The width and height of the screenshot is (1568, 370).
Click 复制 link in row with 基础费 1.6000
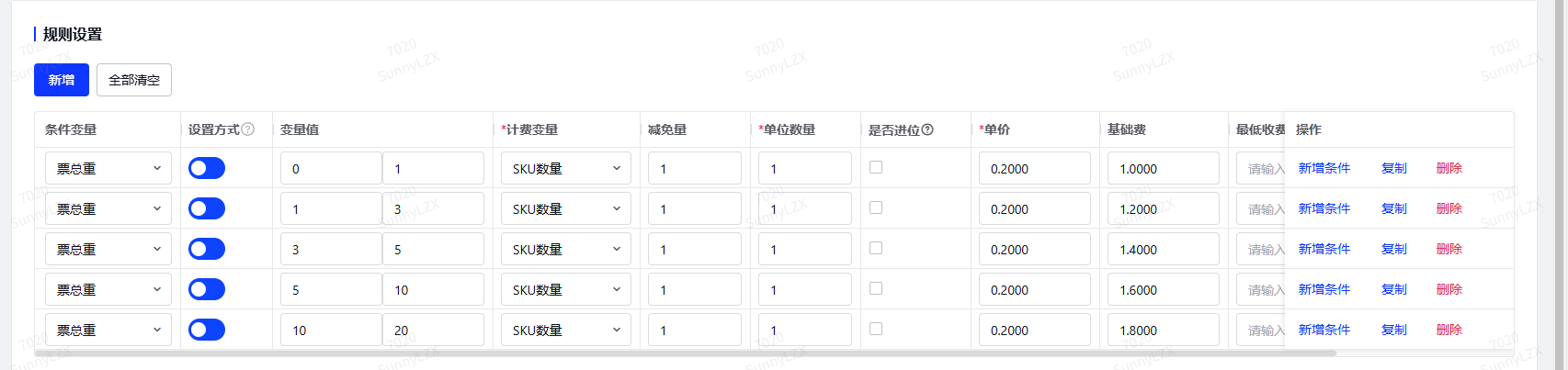tap(1394, 289)
